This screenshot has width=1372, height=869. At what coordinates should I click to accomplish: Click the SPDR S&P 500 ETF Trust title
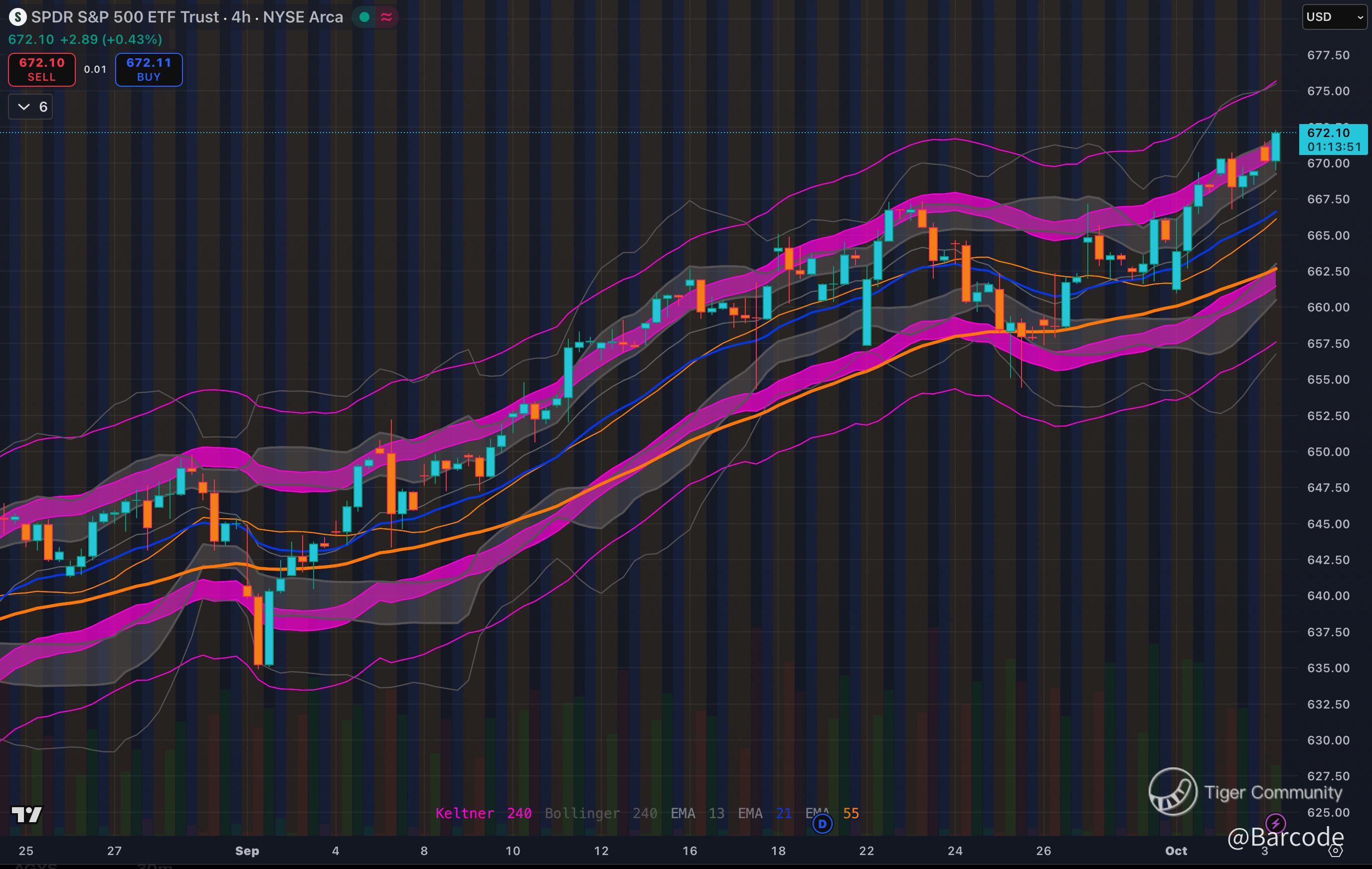coord(125,17)
